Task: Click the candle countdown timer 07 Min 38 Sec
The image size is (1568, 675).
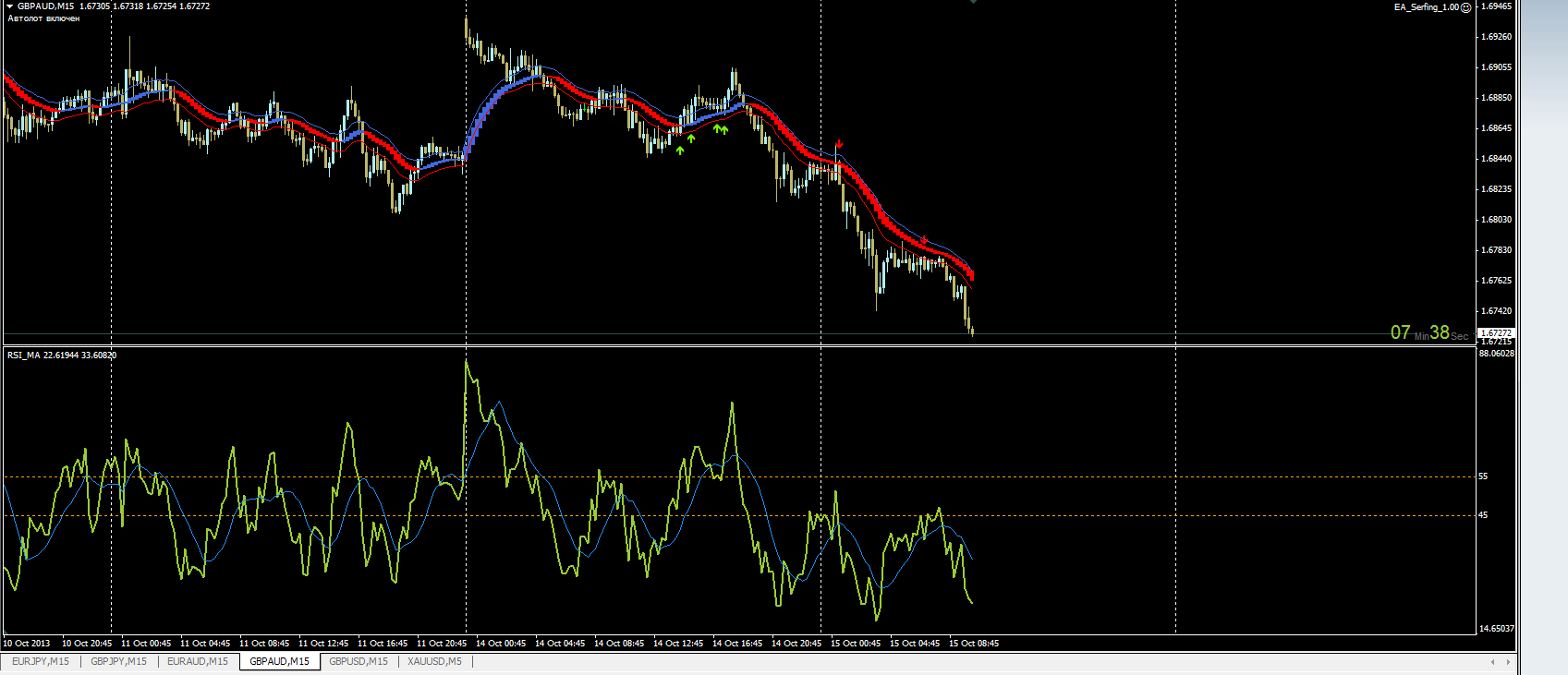Action: (1428, 332)
